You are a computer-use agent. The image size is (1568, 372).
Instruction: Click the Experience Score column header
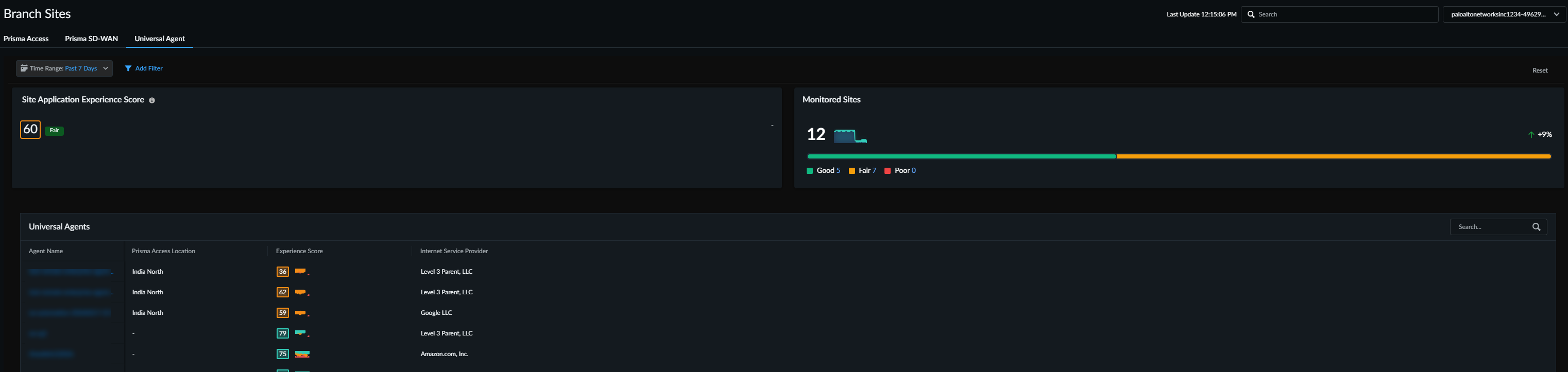[299, 251]
